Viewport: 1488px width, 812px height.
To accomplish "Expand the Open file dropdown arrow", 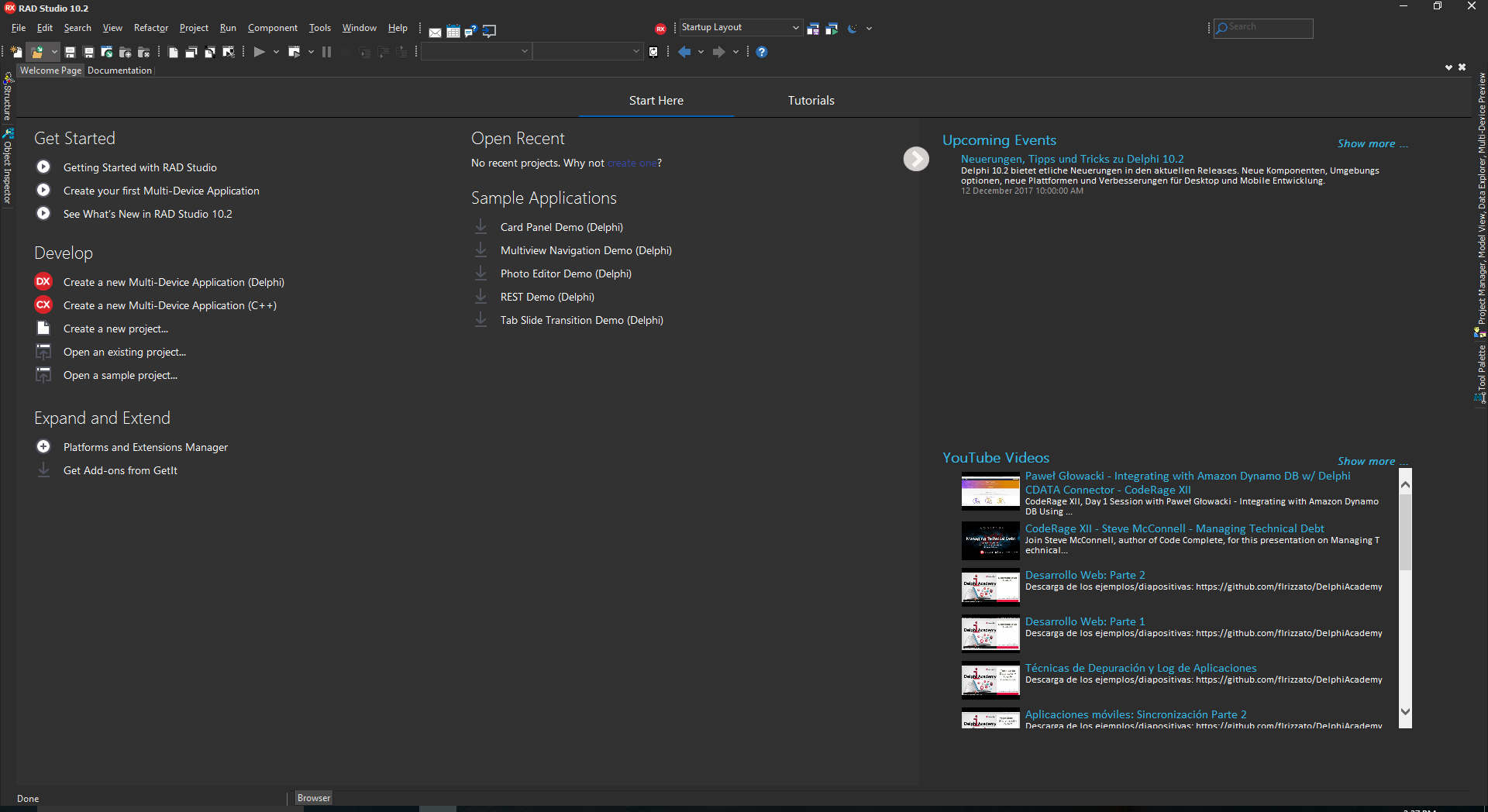I will [54, 52].
